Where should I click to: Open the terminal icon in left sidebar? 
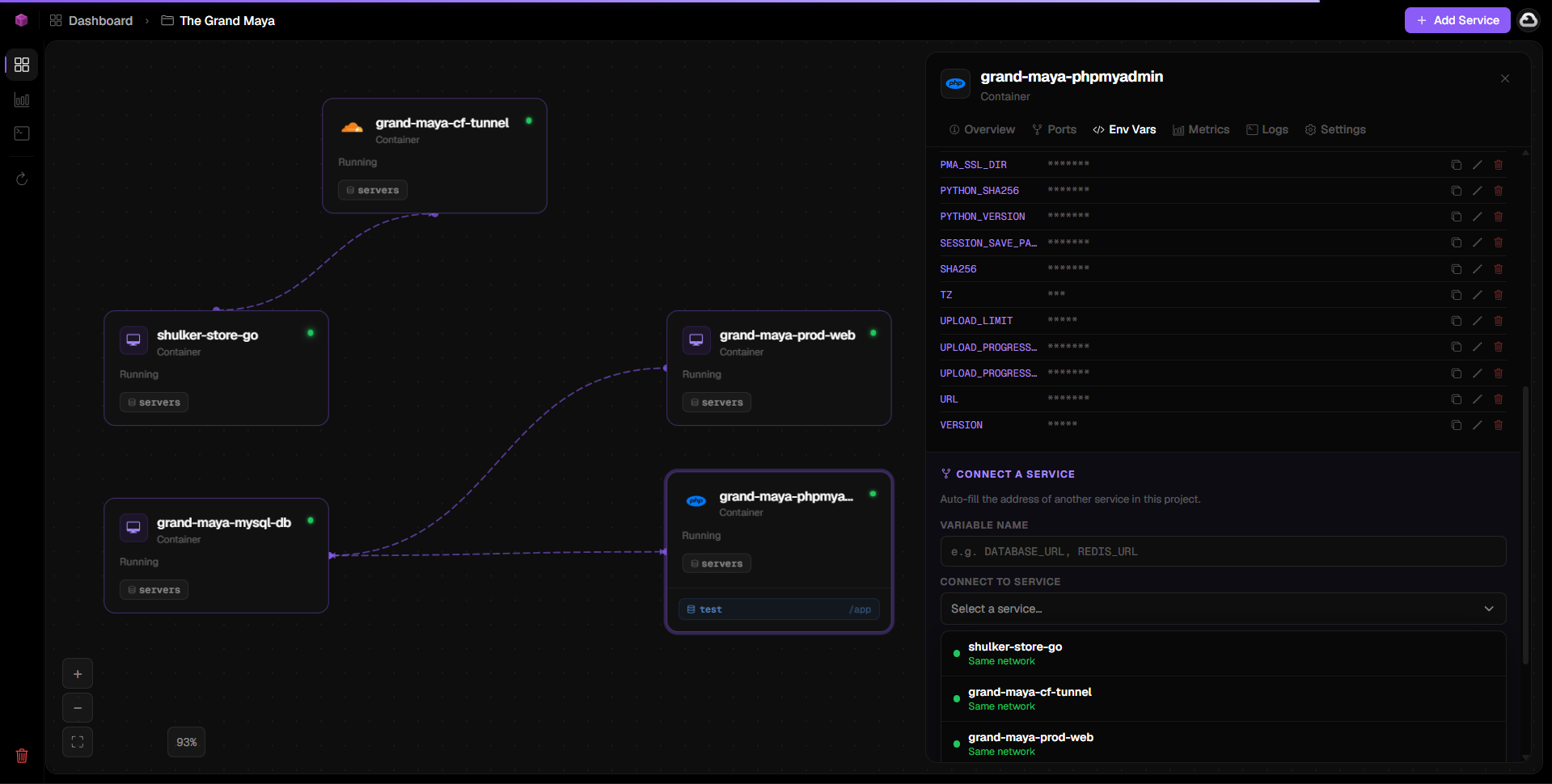point(22,133)
